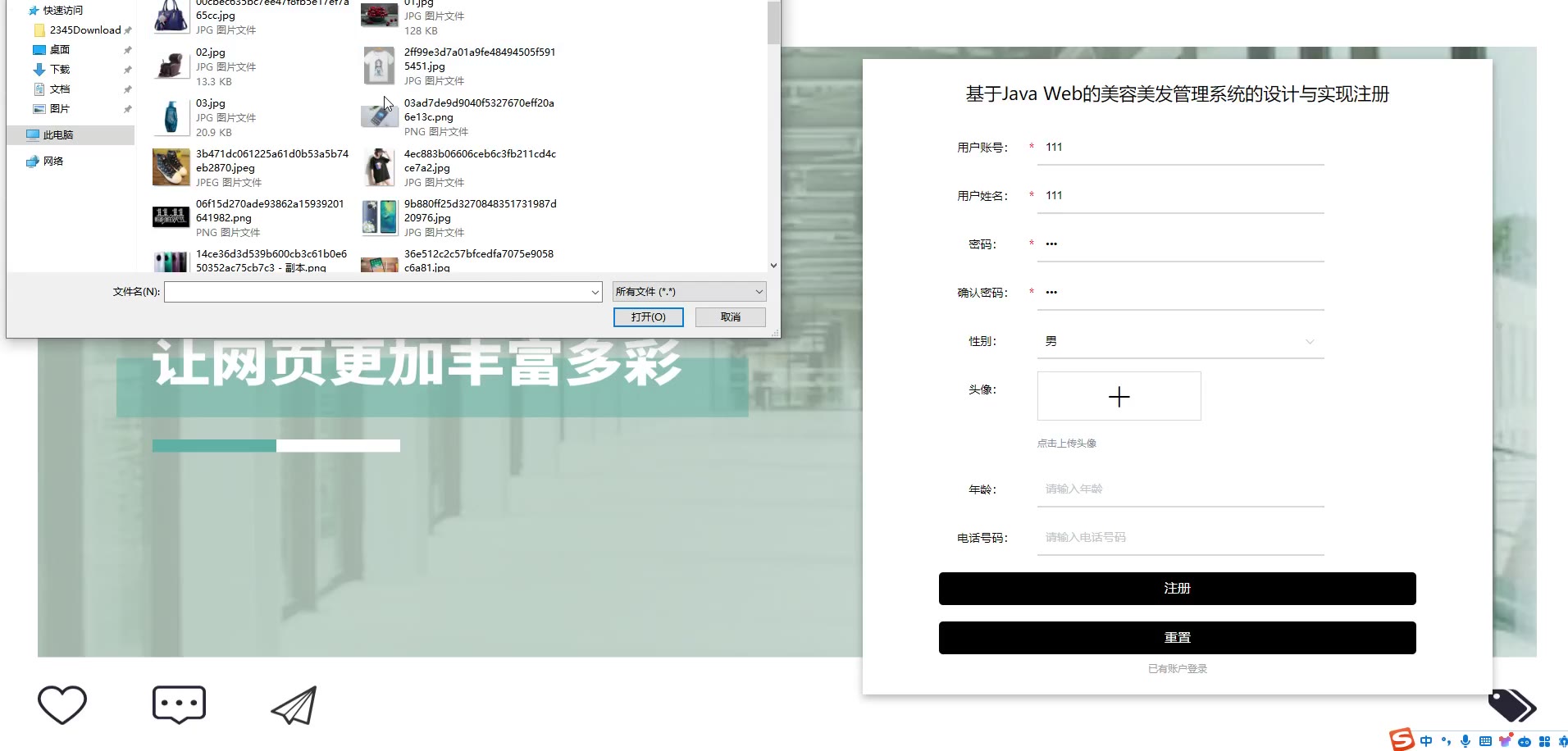Click the 确认密码 field
The height and width of the screenshot is (751, 1568).
click(x=1180, y=293)
